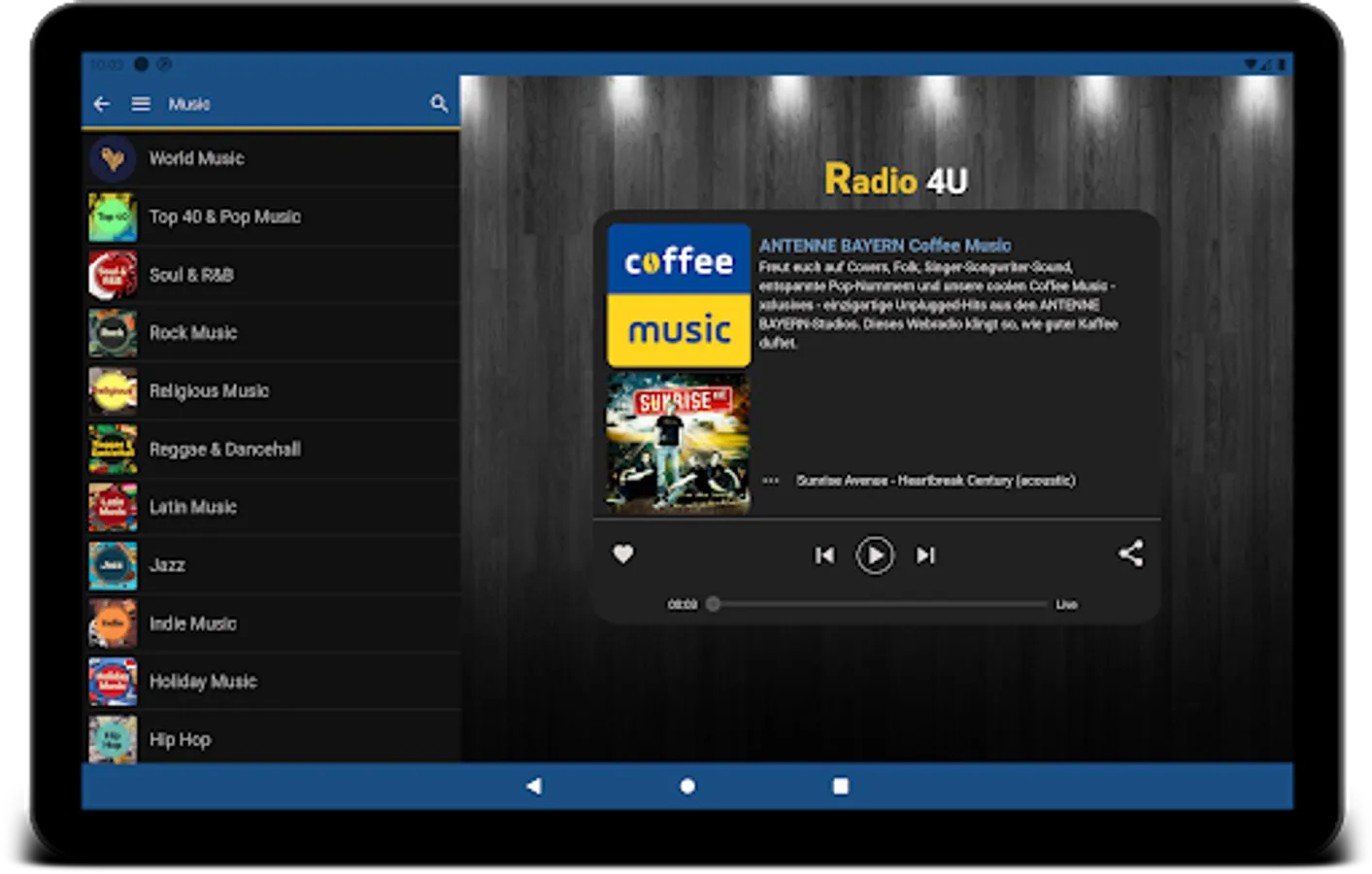1372x874 pixels.
Task: Tap Android back navigation button
Action: [534, 786]
